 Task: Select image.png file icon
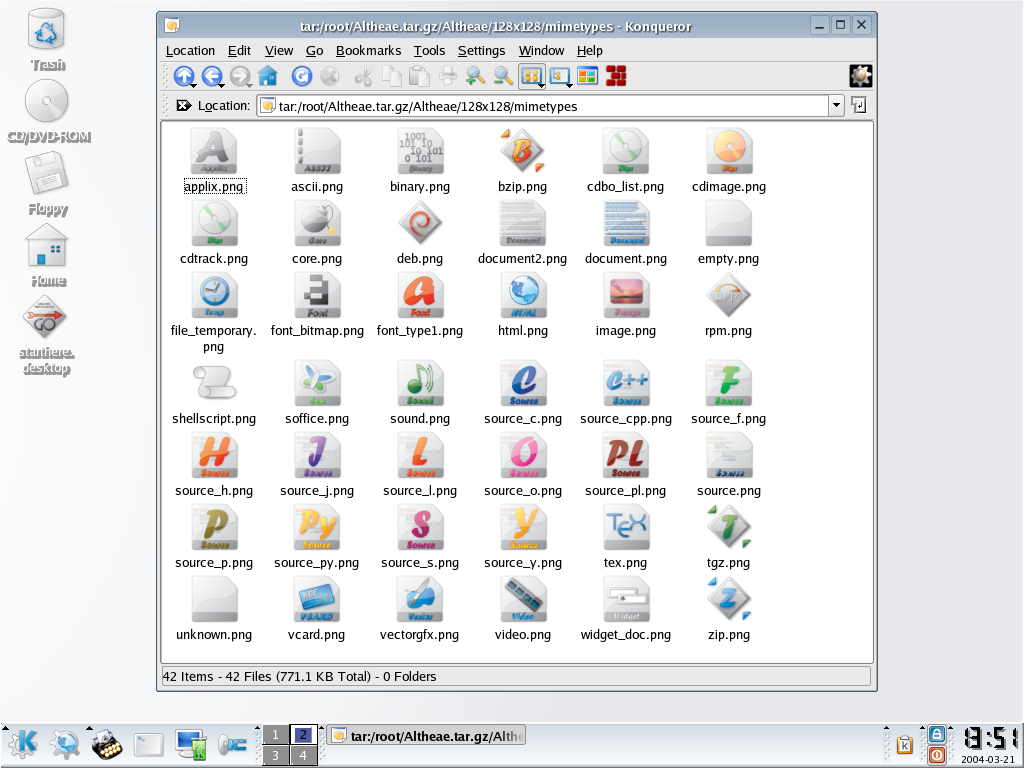coord(626,295)
